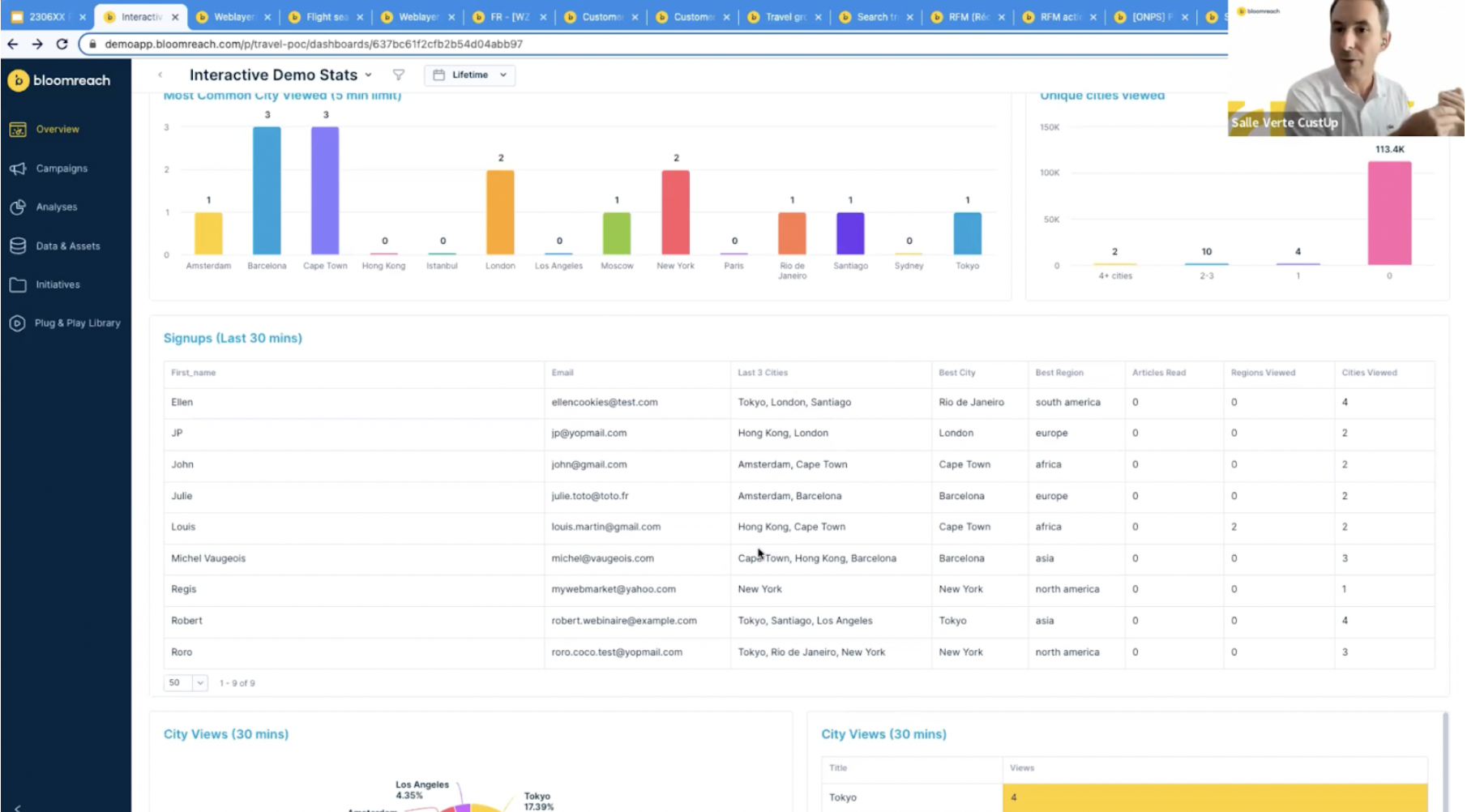Switch to FR - [WZ browser tab
The height and width of the screenshot is (812, 1467).
509,17
